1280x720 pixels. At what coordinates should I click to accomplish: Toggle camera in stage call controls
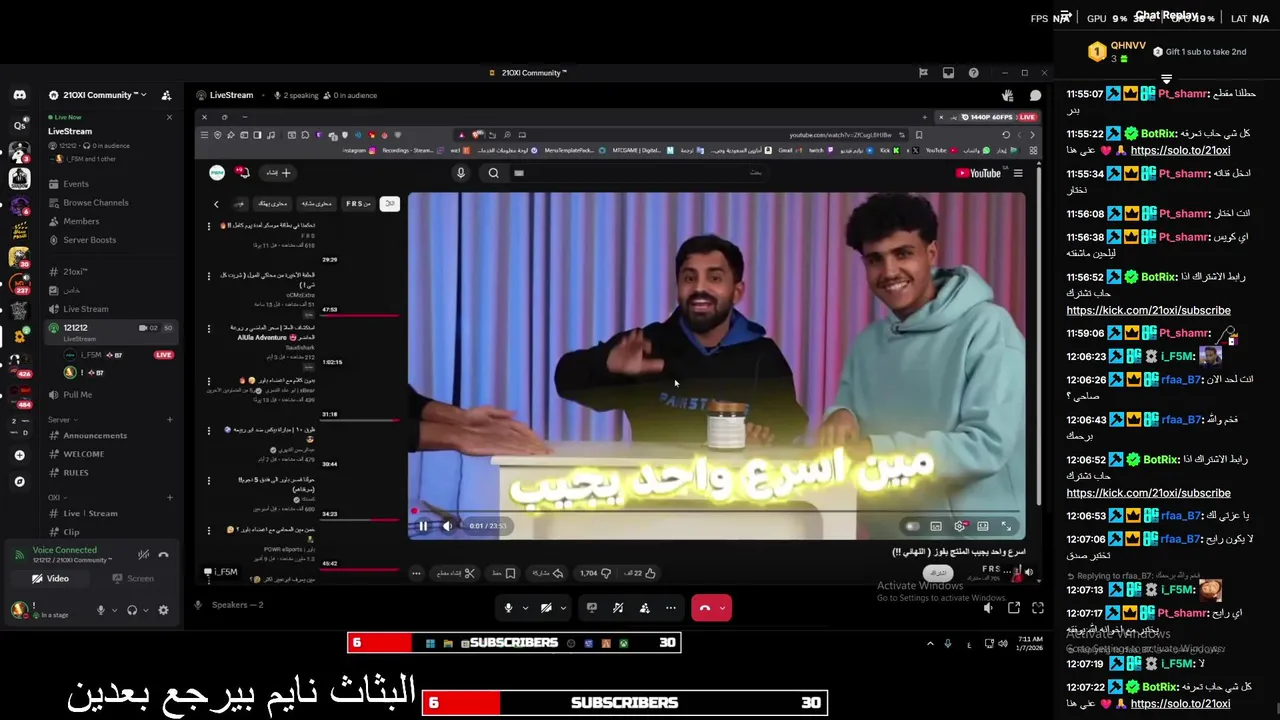[546, 608]
